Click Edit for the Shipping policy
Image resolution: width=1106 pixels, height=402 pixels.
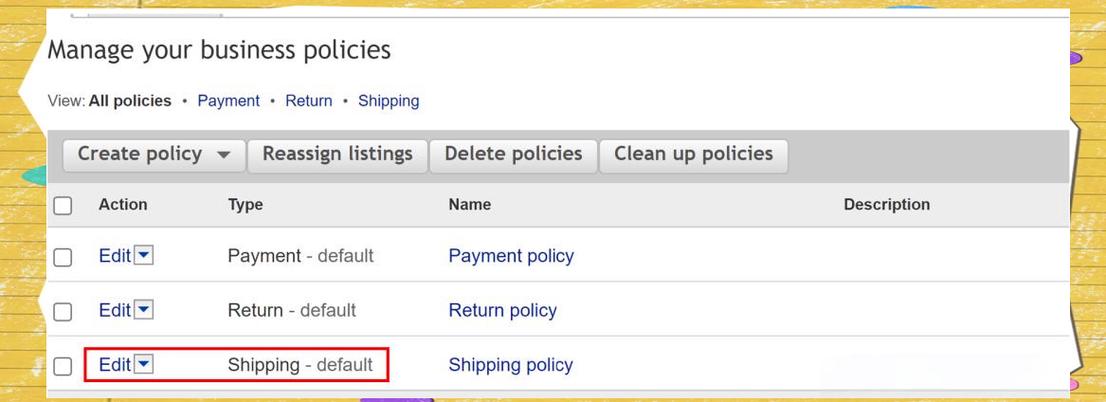click(x=114, y=365)
